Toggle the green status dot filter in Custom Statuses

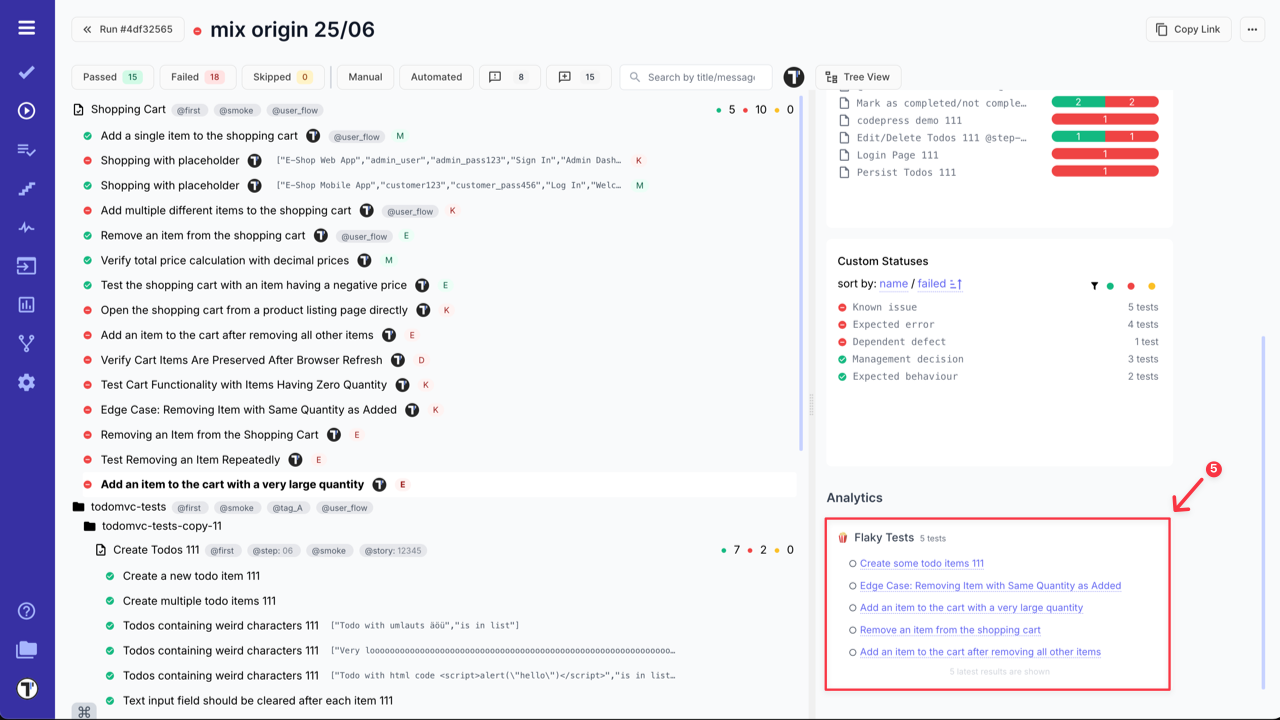[1112, 285]
